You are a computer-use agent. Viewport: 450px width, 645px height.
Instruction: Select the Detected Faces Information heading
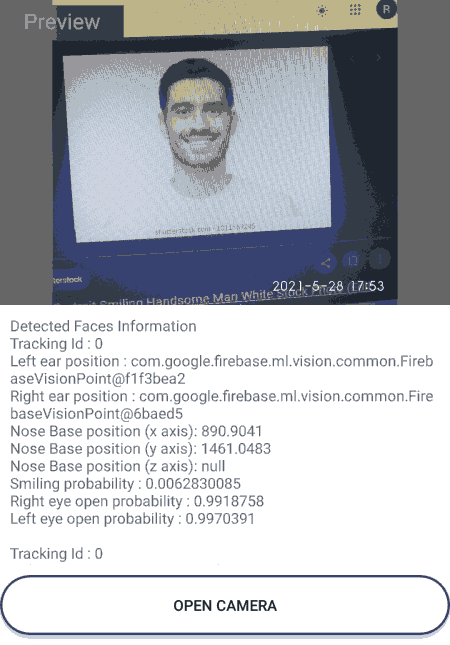tap(103, 326)
